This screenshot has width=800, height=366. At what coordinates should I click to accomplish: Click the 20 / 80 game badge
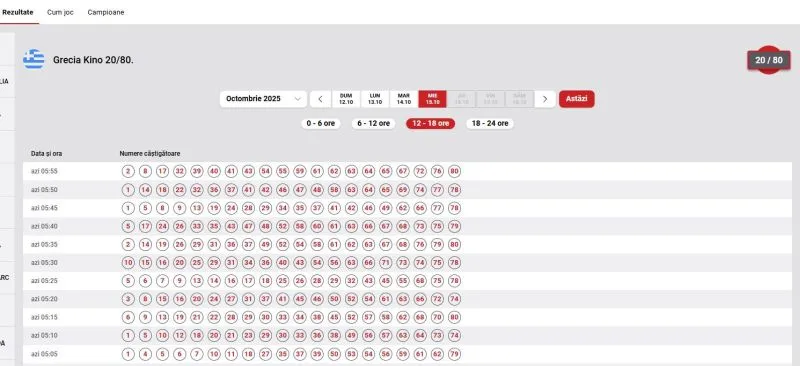tap(768, 60)
